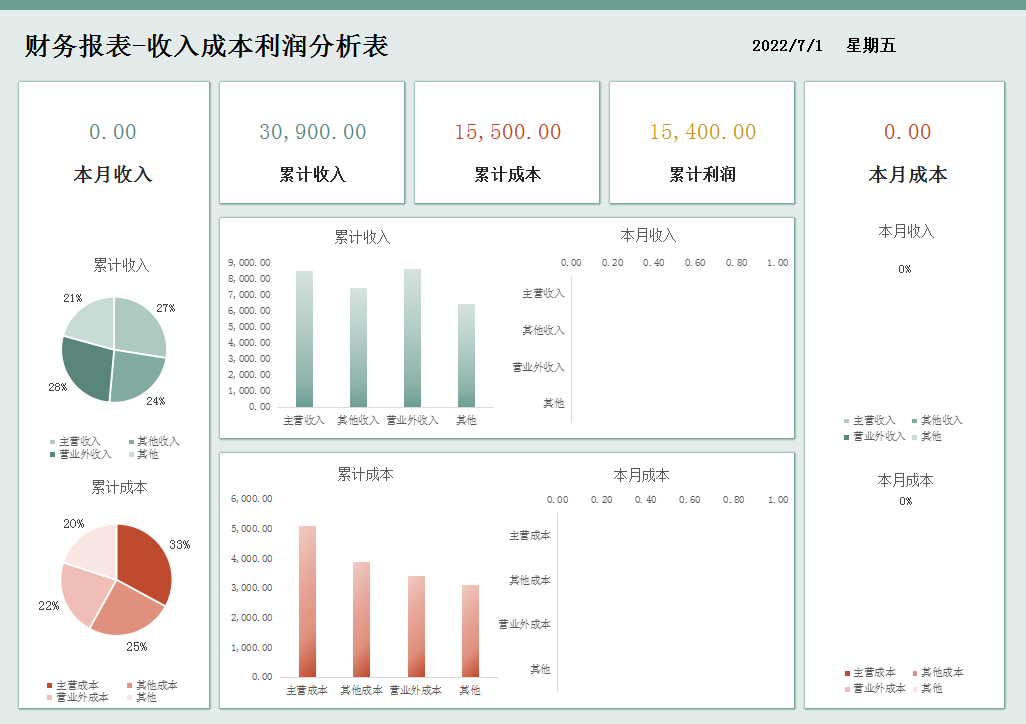This screenshot has height=724, width=1026.
Task: Select the 累计利润 summary card
Action: [701, 142]
